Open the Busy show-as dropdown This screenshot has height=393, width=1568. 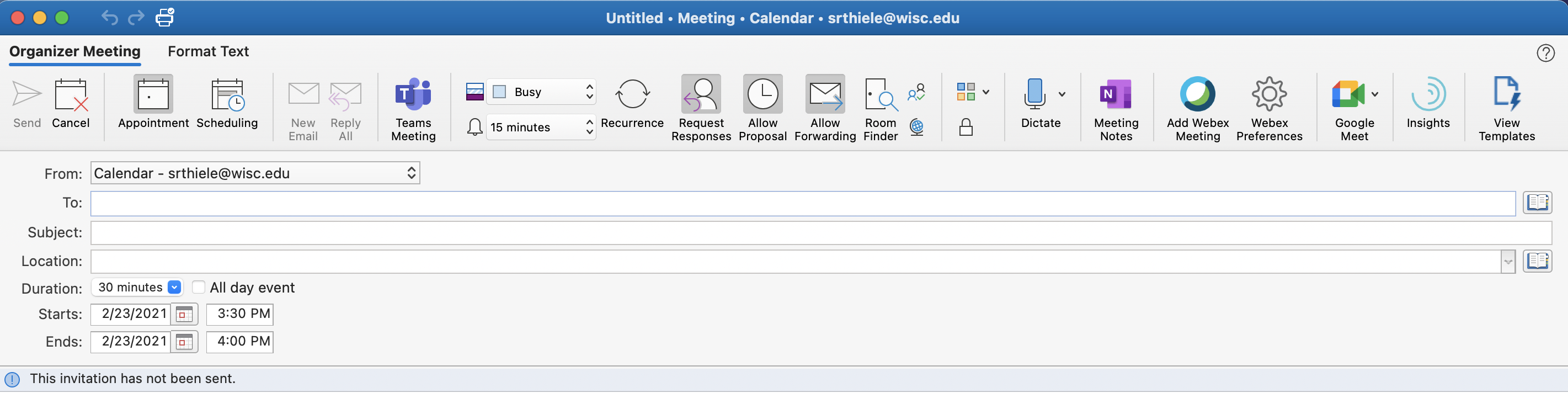coord(542,92)
